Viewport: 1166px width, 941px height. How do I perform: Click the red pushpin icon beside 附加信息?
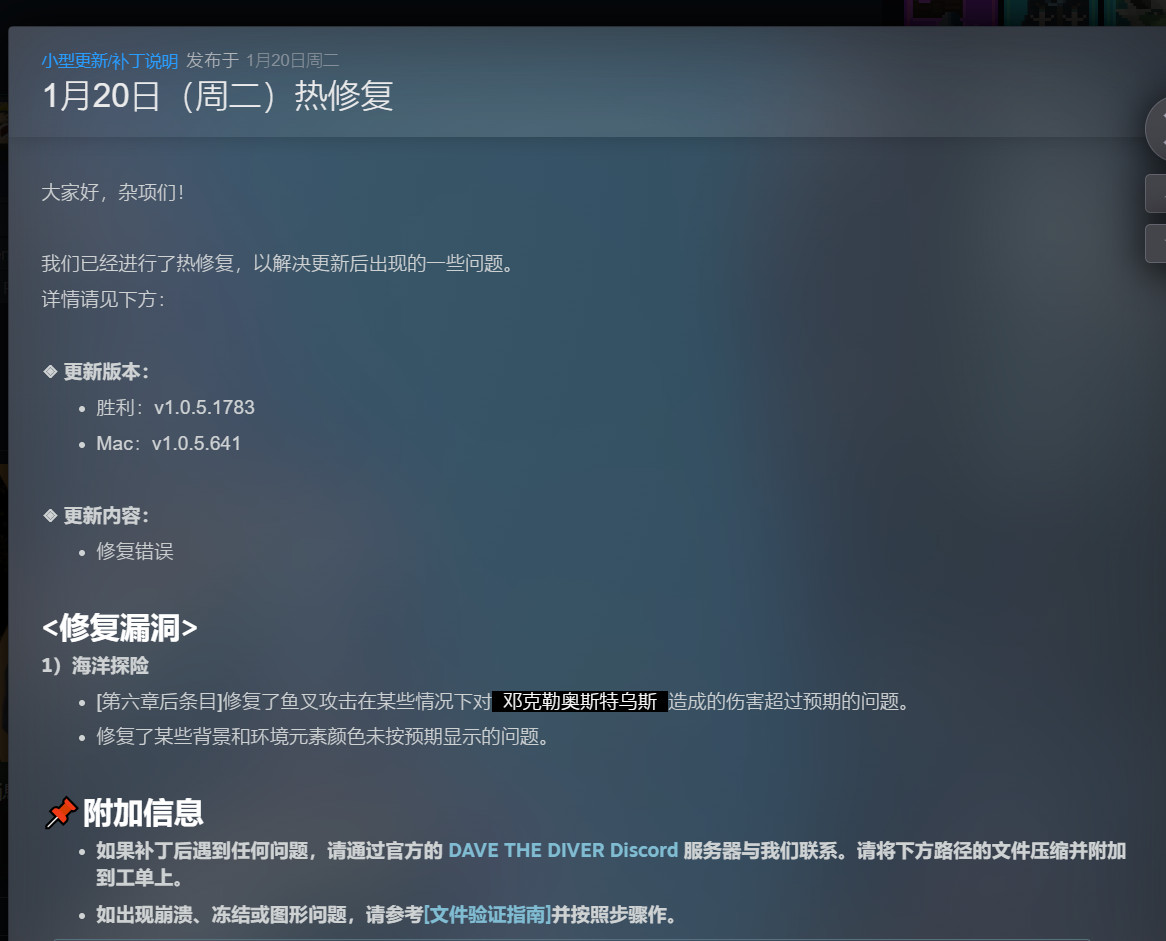[60, 814]
